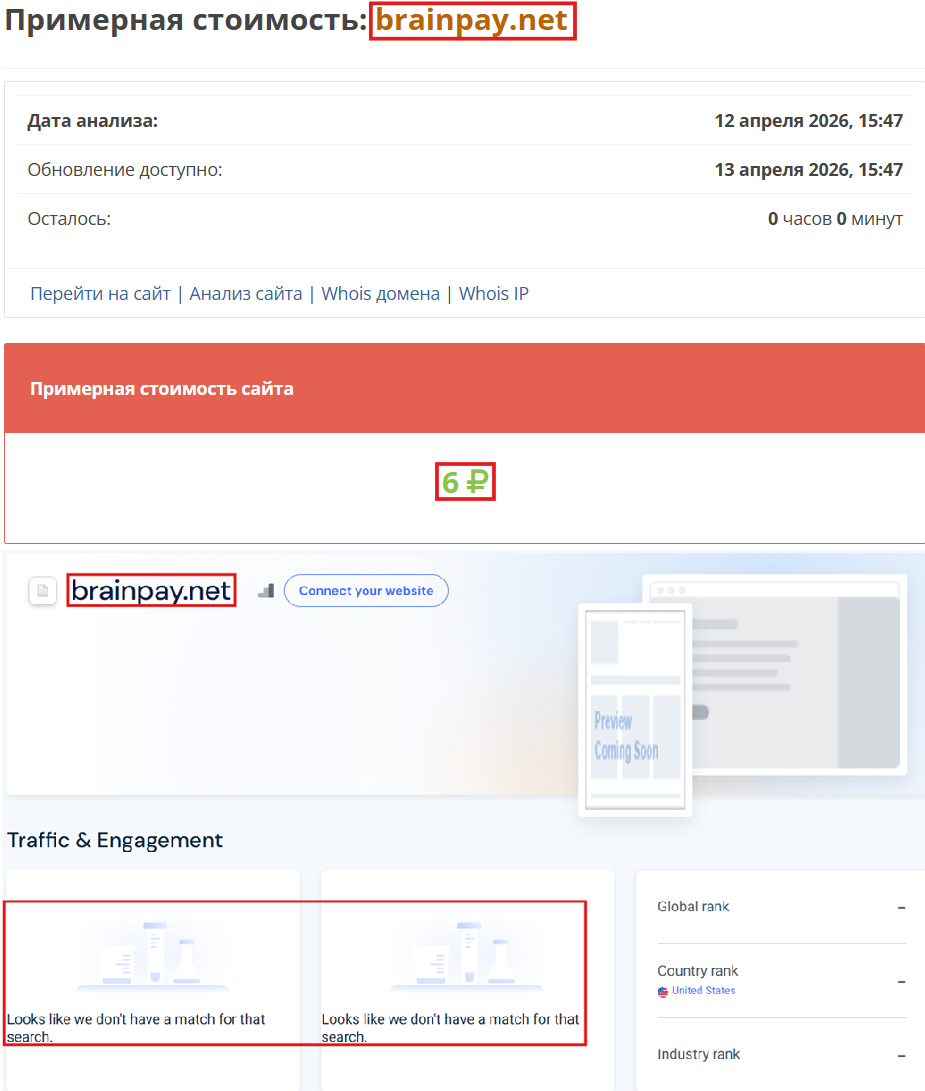The width and height of the screenshot is (925, 1091).
Task: Open the Whois домена link
Action: pyautogui.click(x=380, y=293)
